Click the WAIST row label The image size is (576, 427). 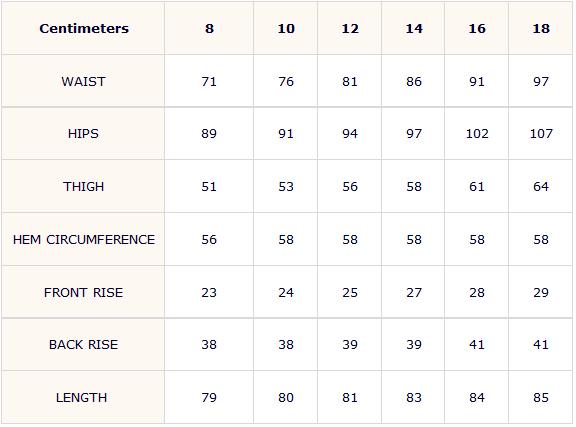(x=83, y=82)
